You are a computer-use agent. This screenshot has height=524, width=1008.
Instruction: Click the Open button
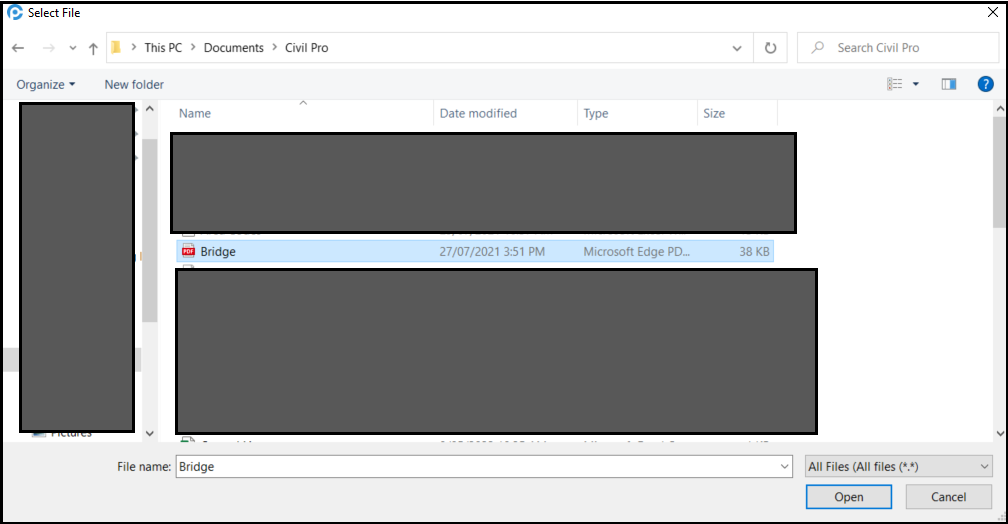849,497
